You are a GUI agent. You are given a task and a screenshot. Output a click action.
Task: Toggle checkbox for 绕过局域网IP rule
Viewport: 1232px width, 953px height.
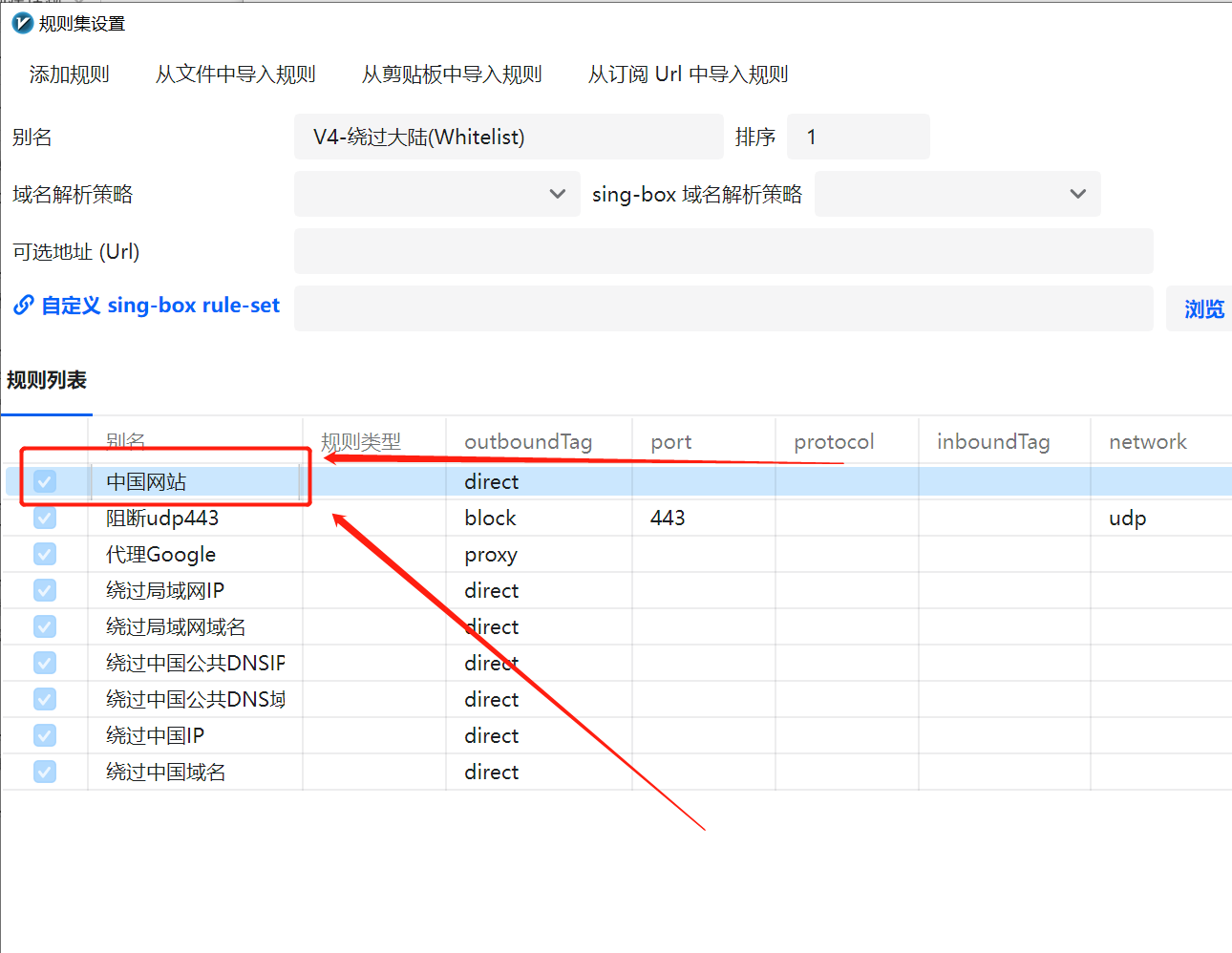click(x=45, y=590)
